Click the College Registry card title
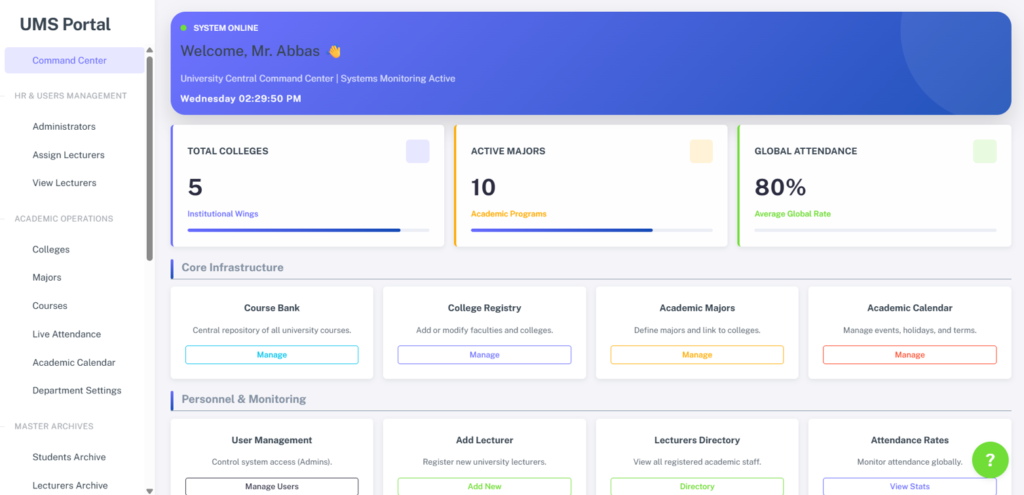This screenshot has height=495, width=1024. [x=485, y=308]
